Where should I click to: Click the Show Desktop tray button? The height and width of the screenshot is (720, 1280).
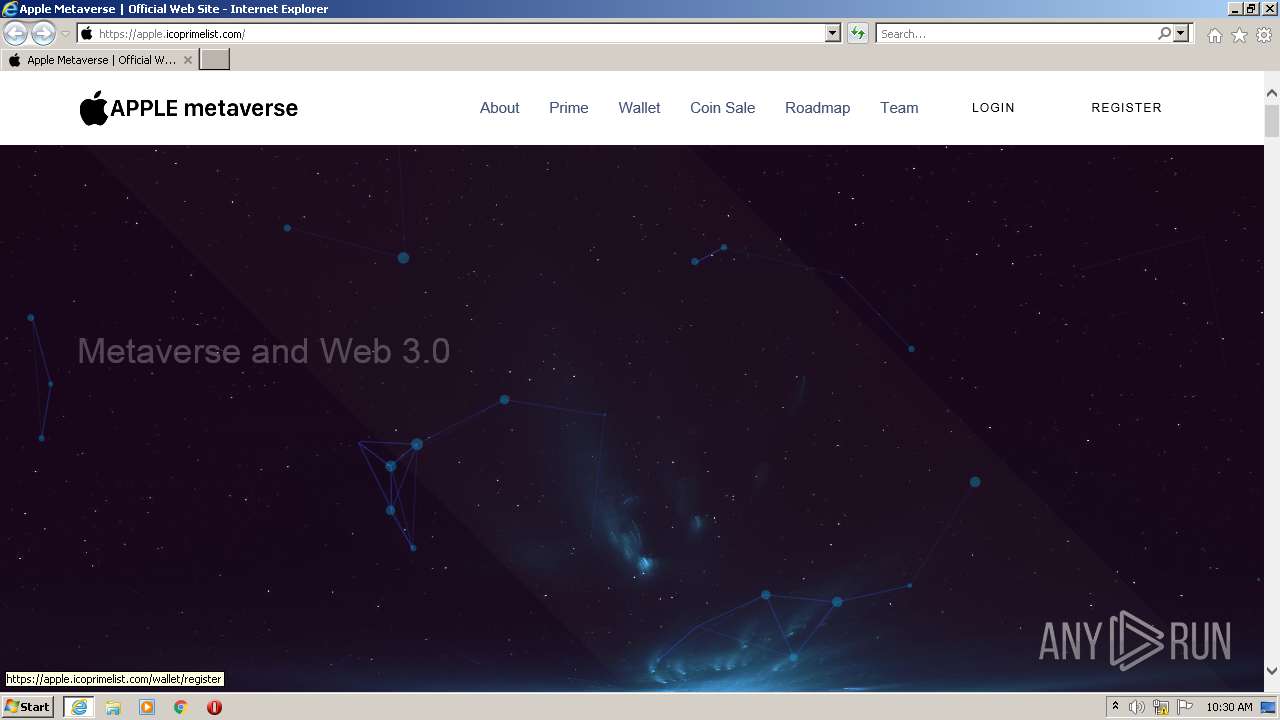tap(1269, 707)
